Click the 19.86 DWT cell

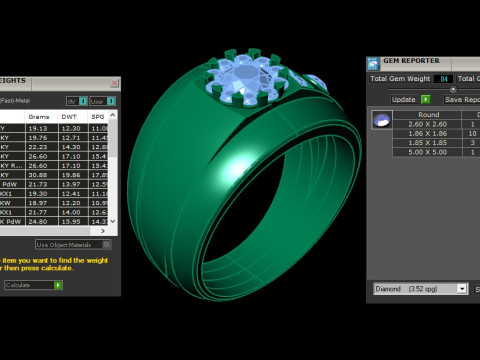point(73,175)
